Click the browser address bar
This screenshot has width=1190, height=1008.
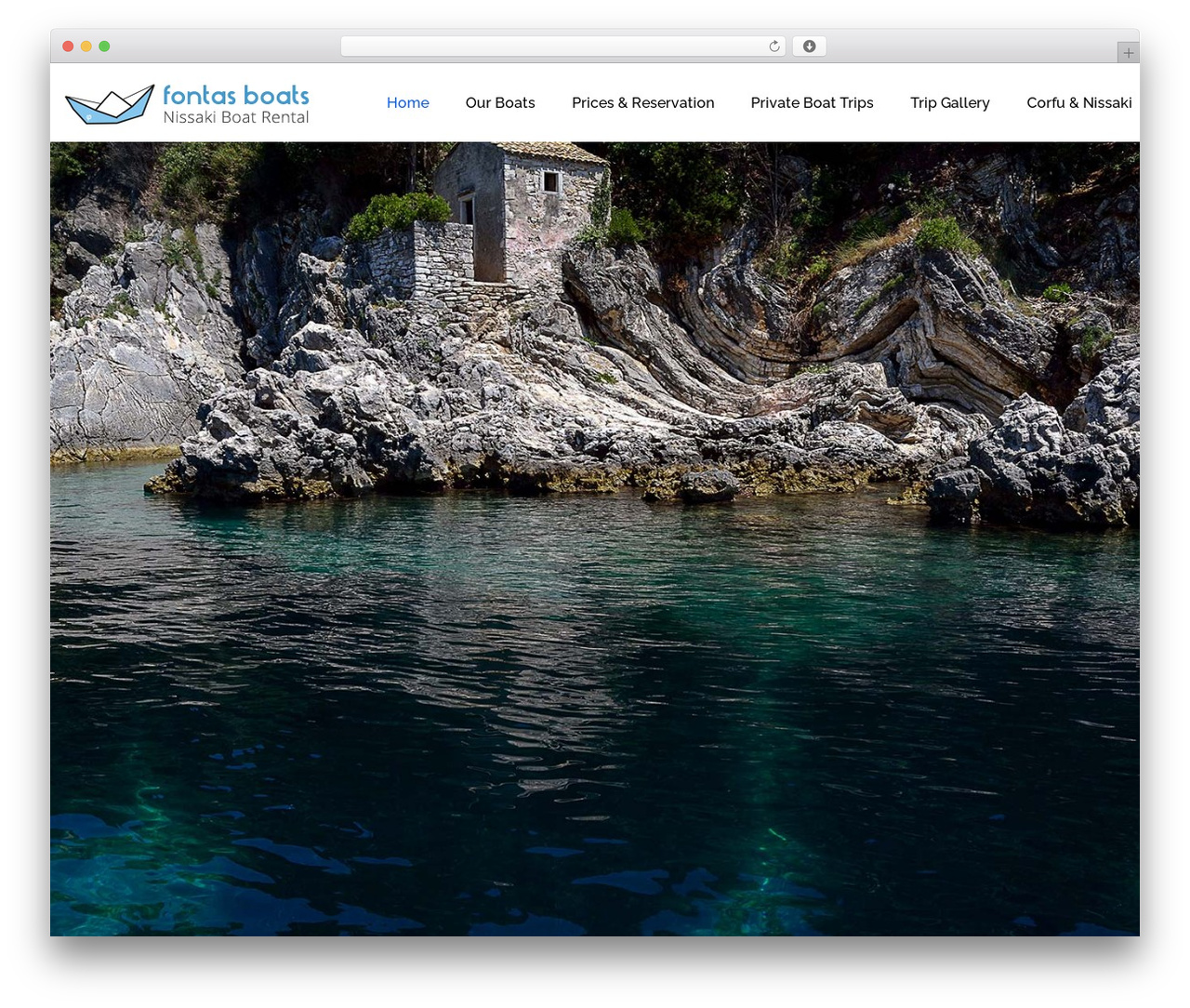563,46
